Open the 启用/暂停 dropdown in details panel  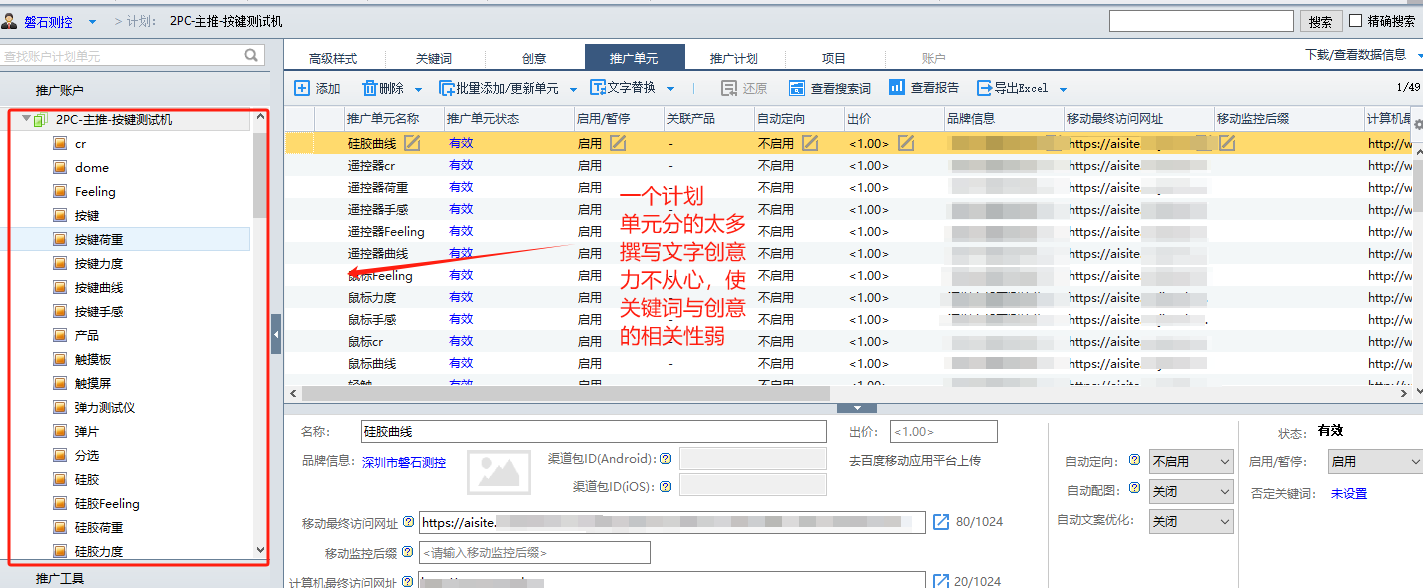click(1374, 462)
